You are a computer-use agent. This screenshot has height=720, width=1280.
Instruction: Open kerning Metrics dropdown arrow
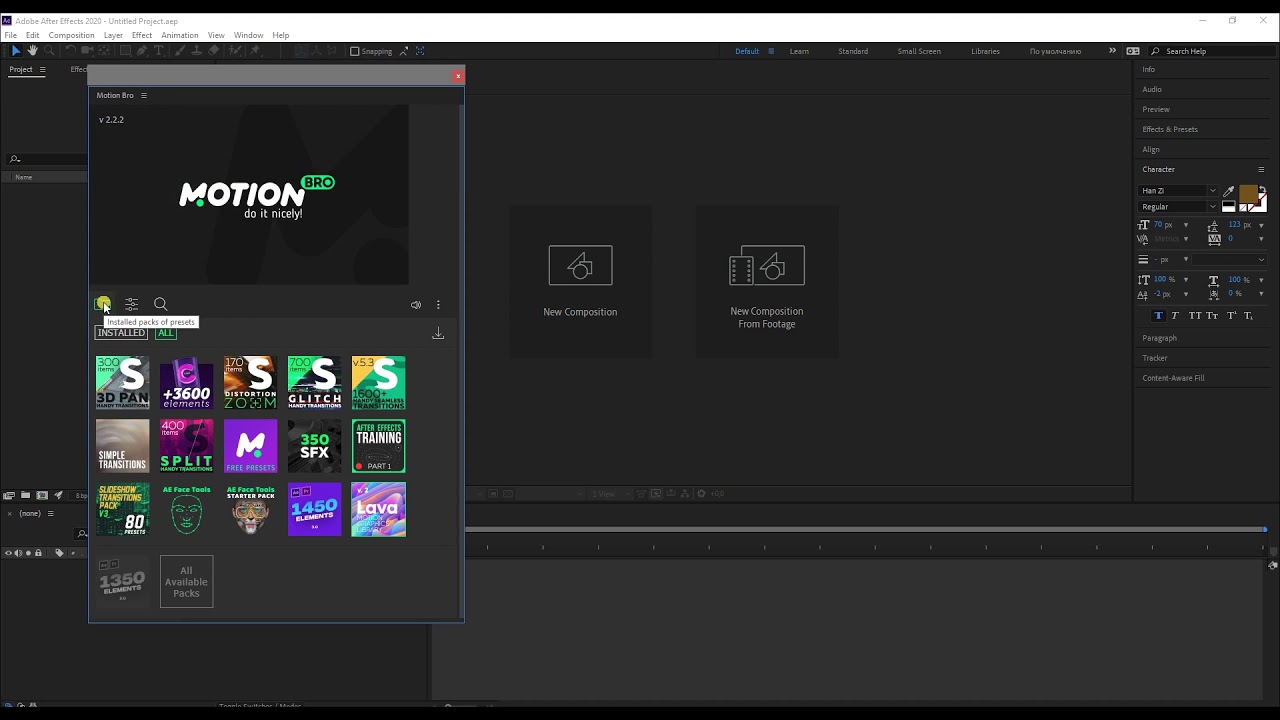(1186, 239)
